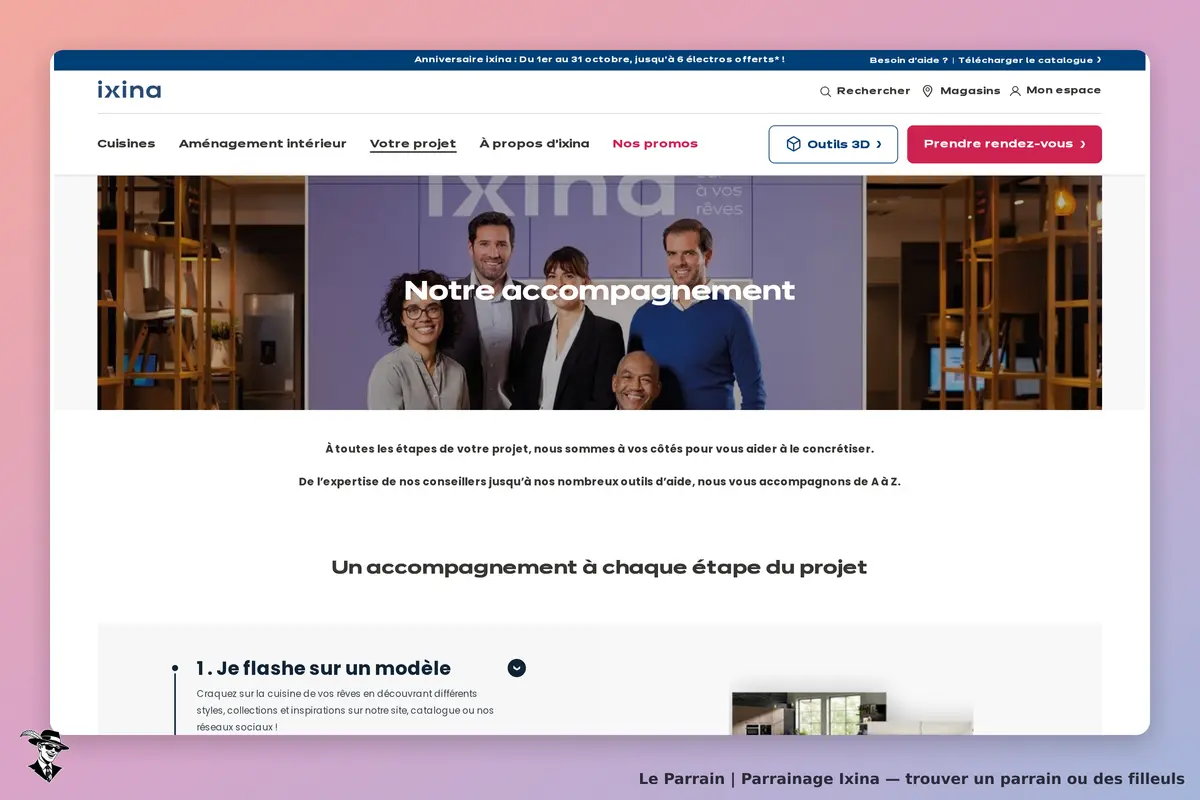Click the Magasins location pin icon
The width and height of the screenshot is (1200, 800).
927,91
